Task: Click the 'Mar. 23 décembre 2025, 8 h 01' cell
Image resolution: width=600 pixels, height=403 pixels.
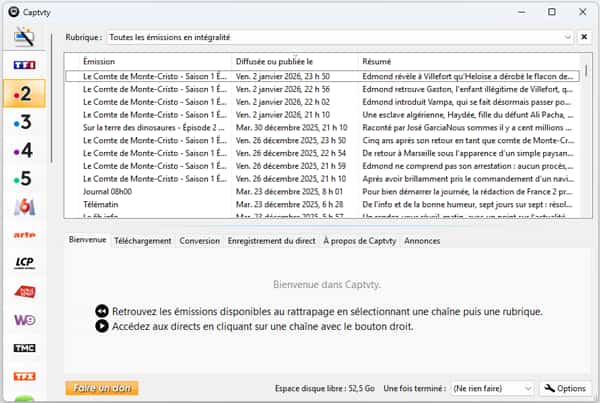Action: coord(289,192)
